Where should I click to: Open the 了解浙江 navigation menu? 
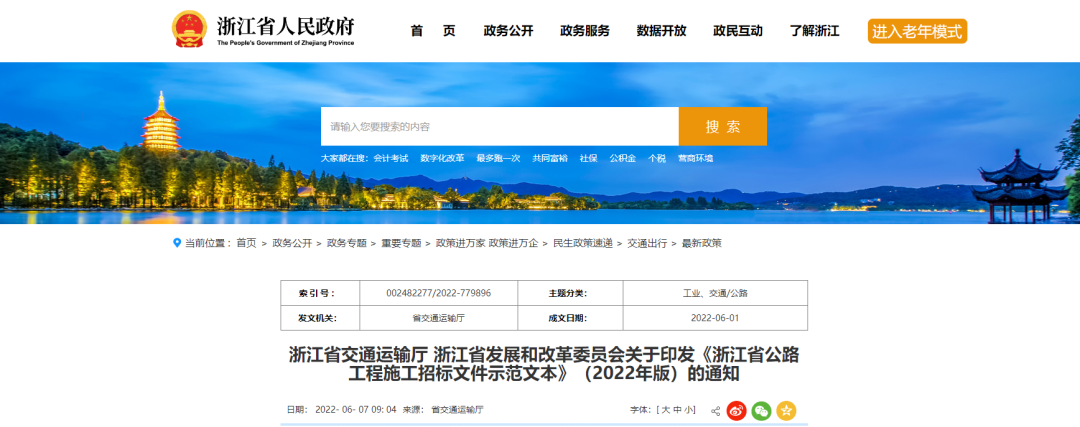click(x=814, y=31)
